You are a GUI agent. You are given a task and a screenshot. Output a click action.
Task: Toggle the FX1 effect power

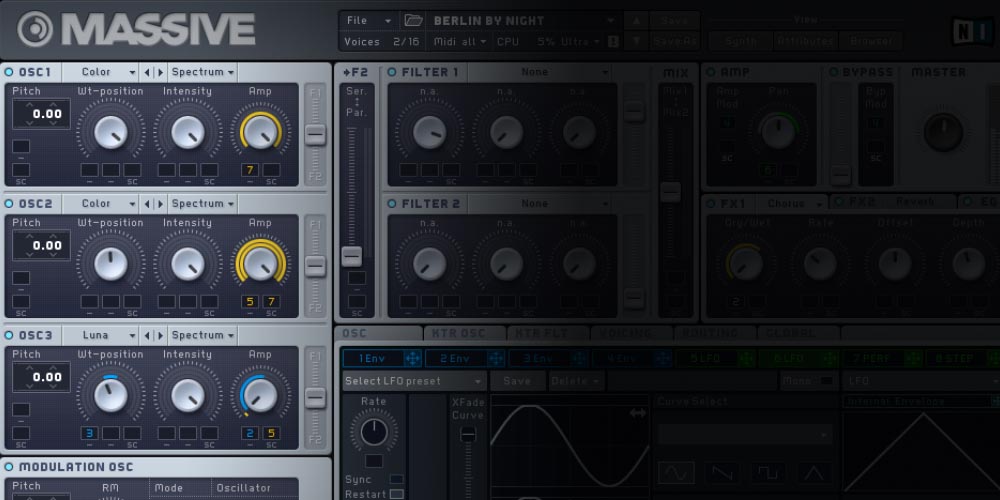[x=710, y=204]
